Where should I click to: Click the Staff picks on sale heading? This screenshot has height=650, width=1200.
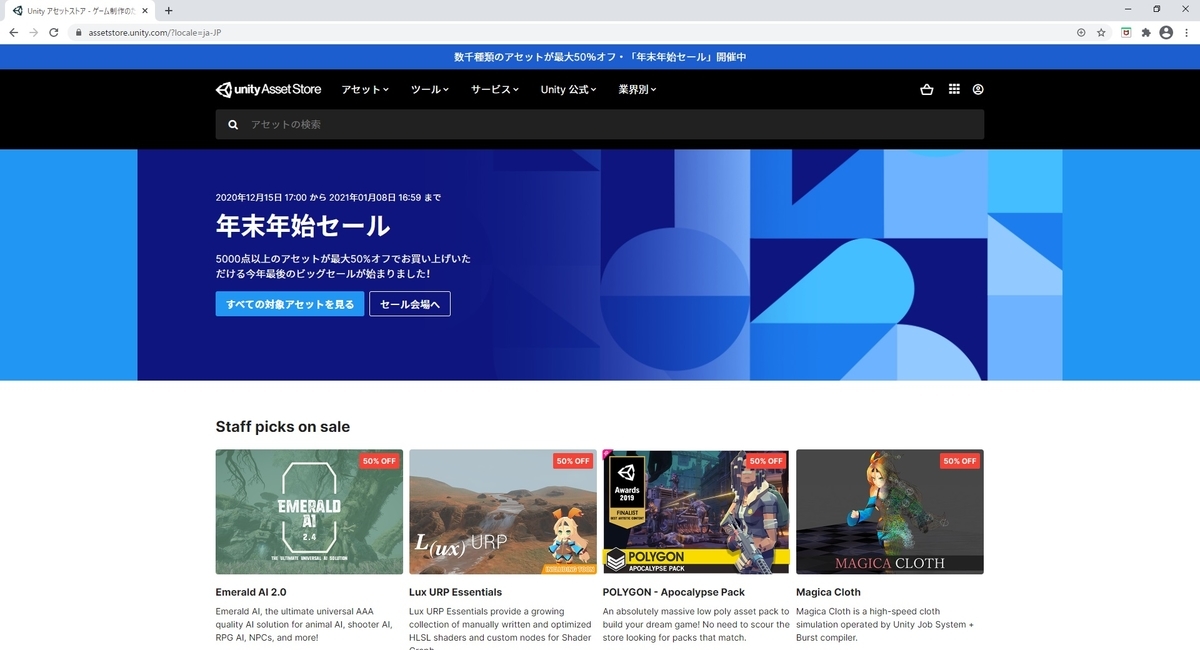pyautogui.click(x=283, y=427)
